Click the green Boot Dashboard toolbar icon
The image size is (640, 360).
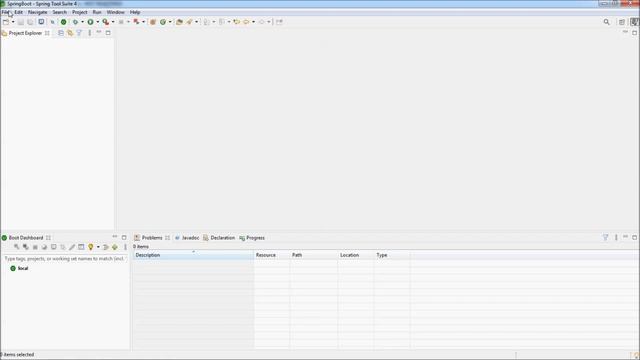click(64, 22)
